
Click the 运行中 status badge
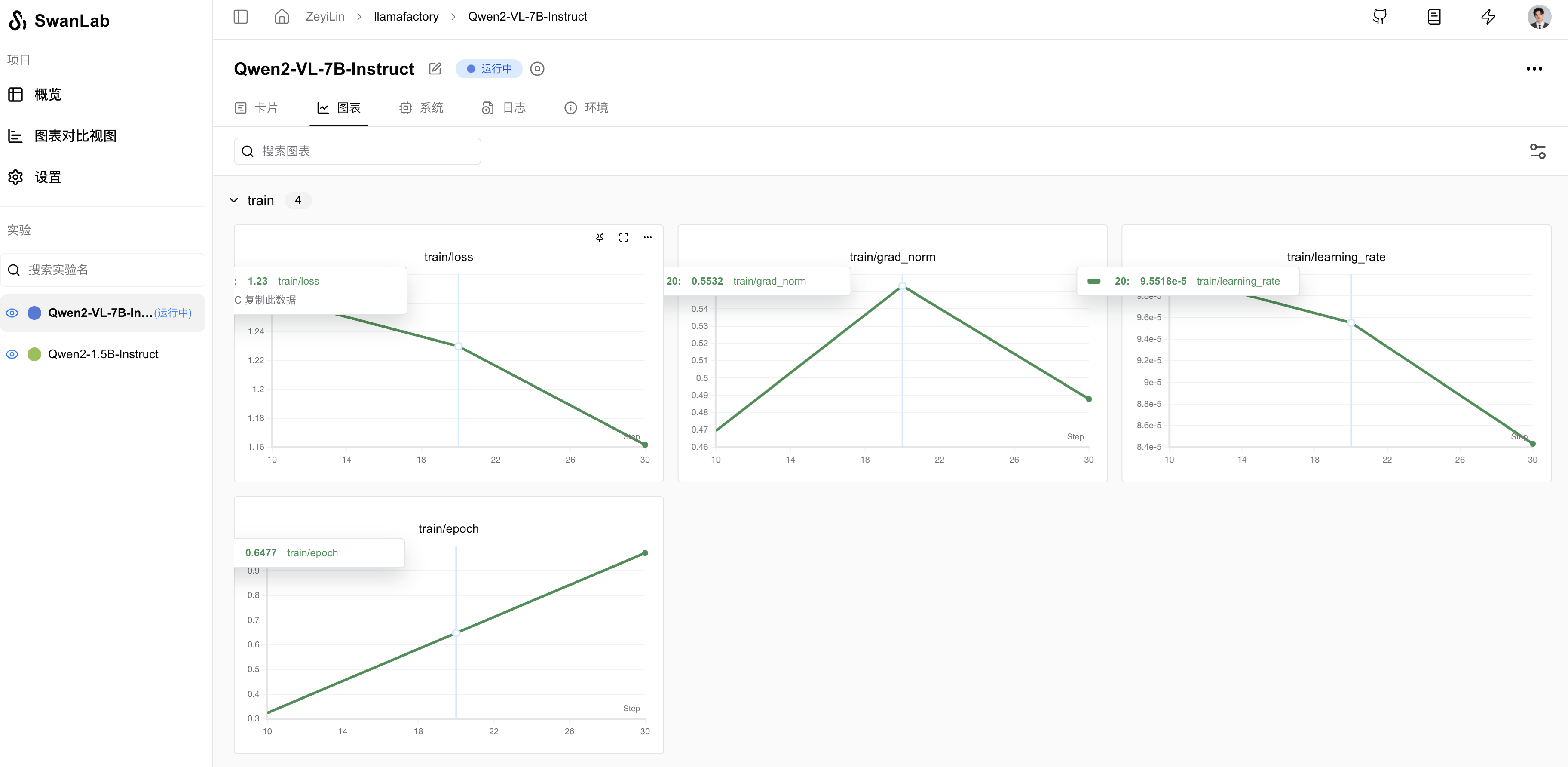tap(489, 69)
